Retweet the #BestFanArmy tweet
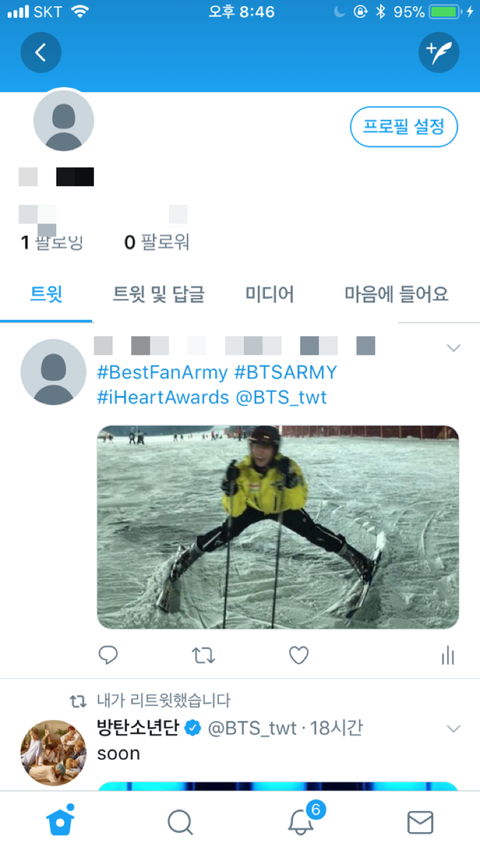 coord(203,655)
